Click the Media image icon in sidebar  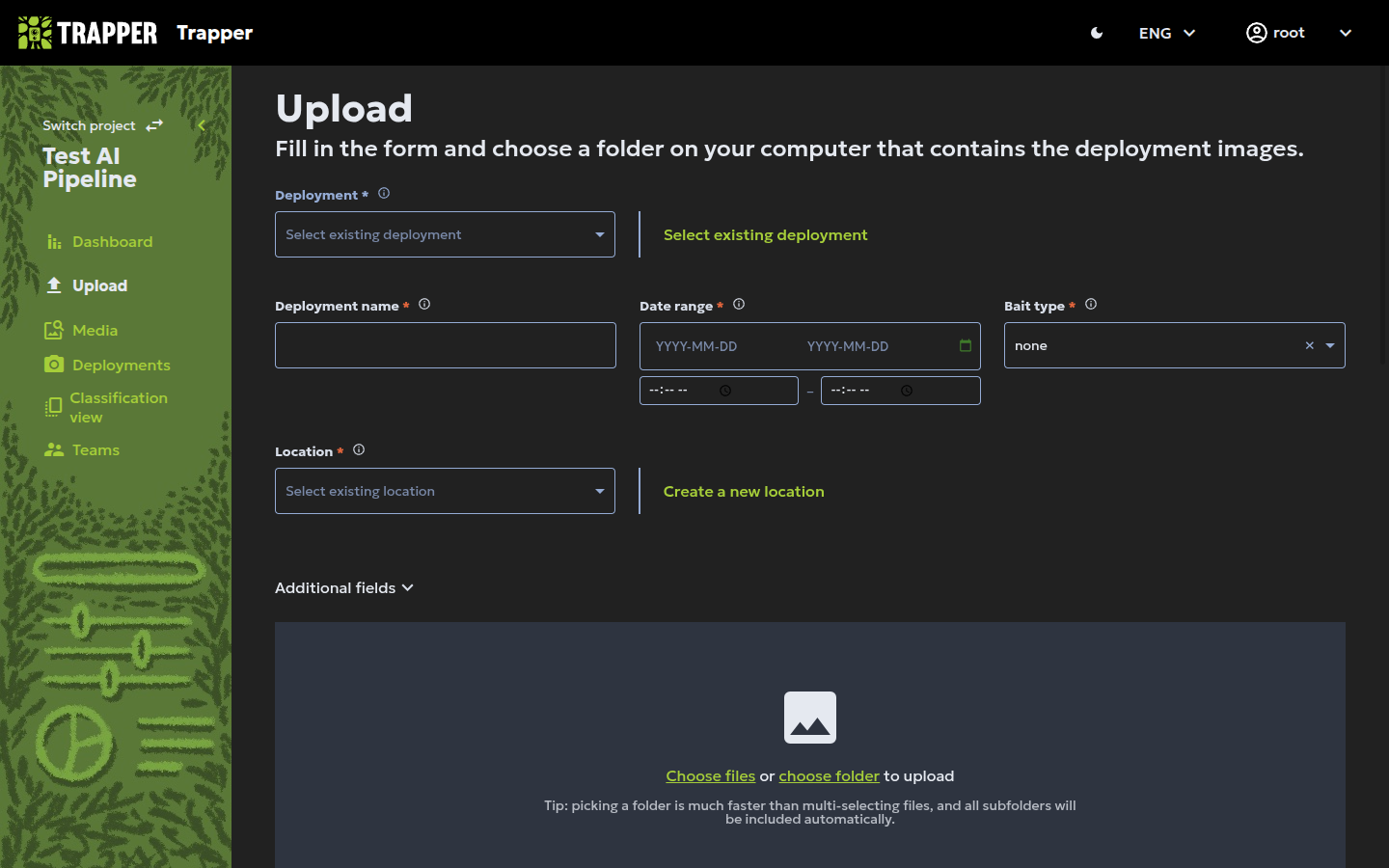pyautogui.click(x=54, y=330)
